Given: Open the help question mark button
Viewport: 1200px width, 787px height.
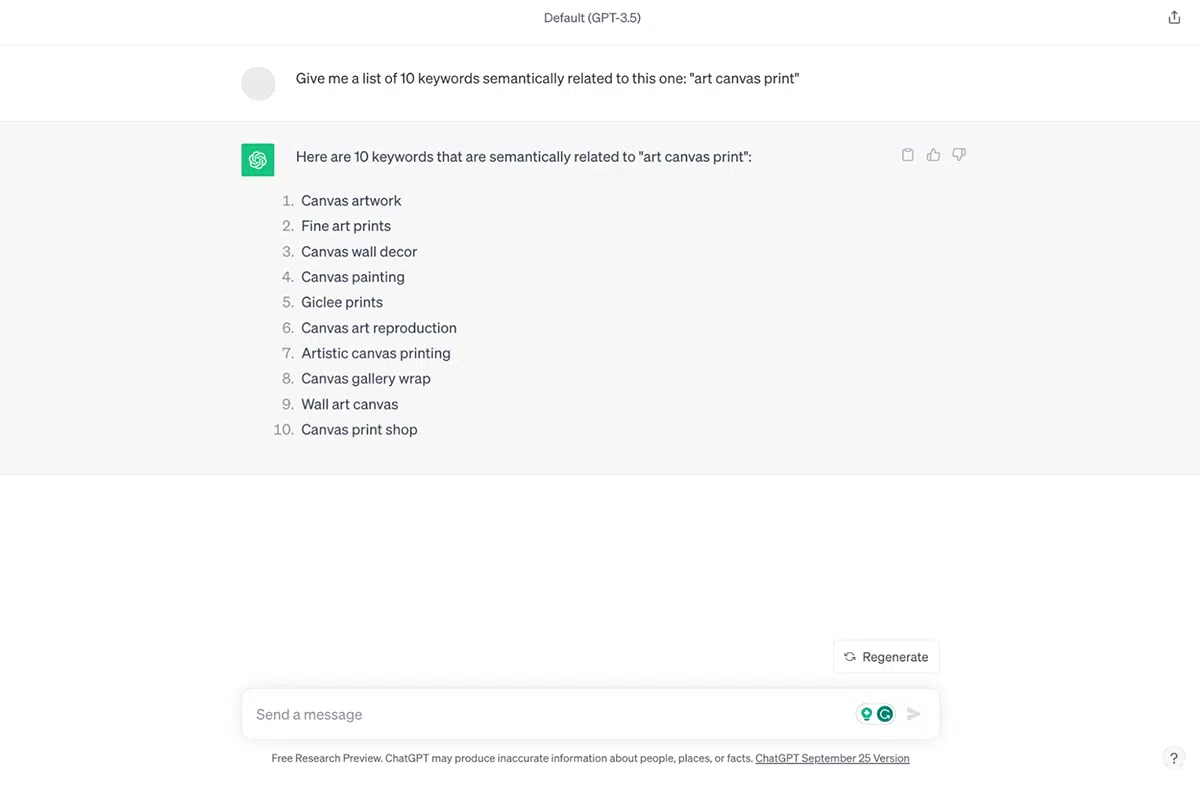Looking at the screenshot, I should 1174,759.
